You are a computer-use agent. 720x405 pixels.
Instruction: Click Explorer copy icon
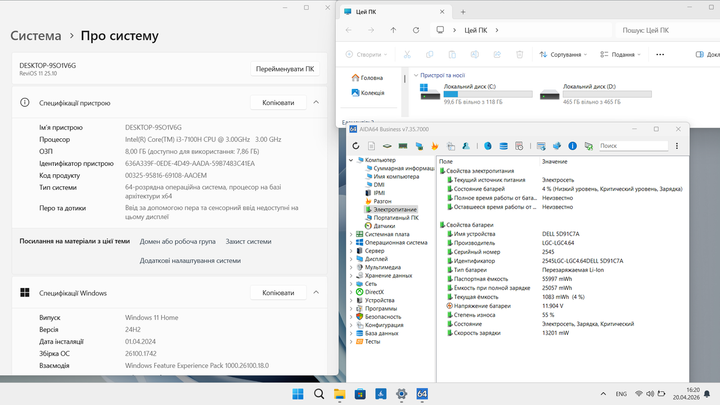429,55
